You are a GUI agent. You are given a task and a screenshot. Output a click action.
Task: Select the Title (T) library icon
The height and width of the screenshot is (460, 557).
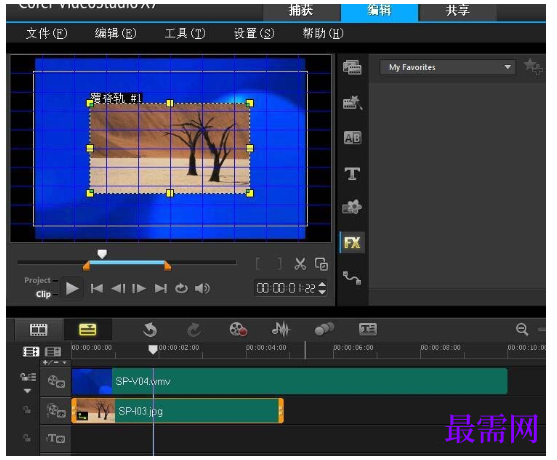(x=352, y=174)
